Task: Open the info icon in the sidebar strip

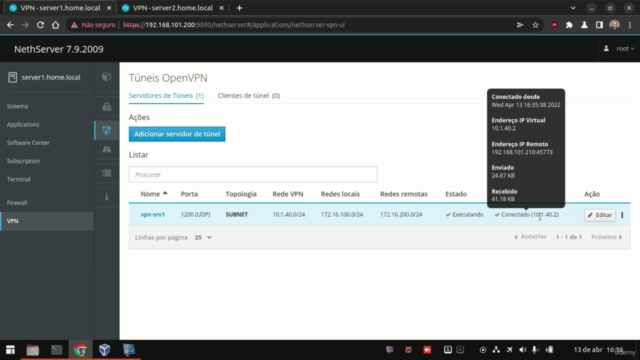Action: point(107,197)
